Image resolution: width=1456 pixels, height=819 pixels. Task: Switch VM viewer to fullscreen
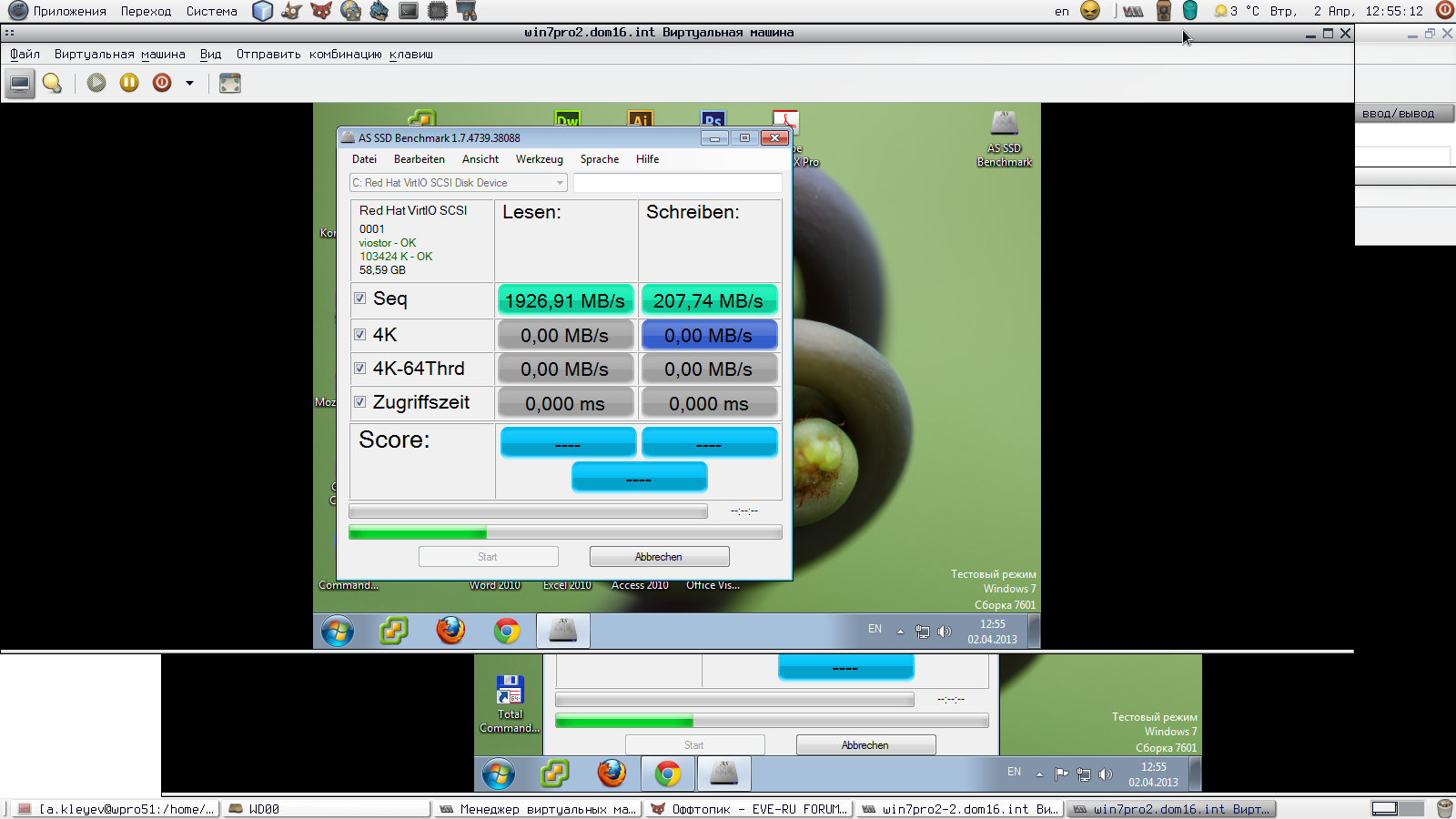[x=230, y=84]
